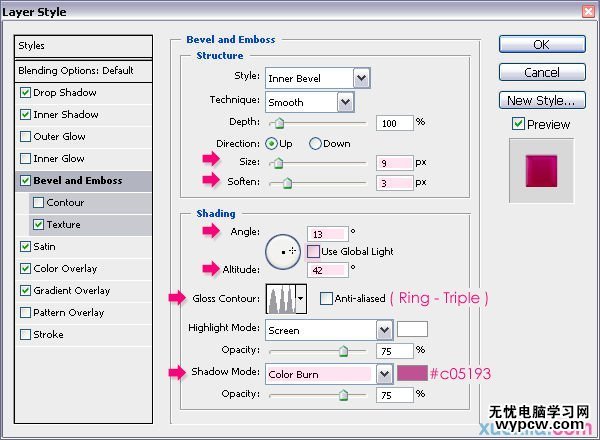Select the Up direction radio button
The width and height of the screenshot is (600, 440).
click(271, 143)
